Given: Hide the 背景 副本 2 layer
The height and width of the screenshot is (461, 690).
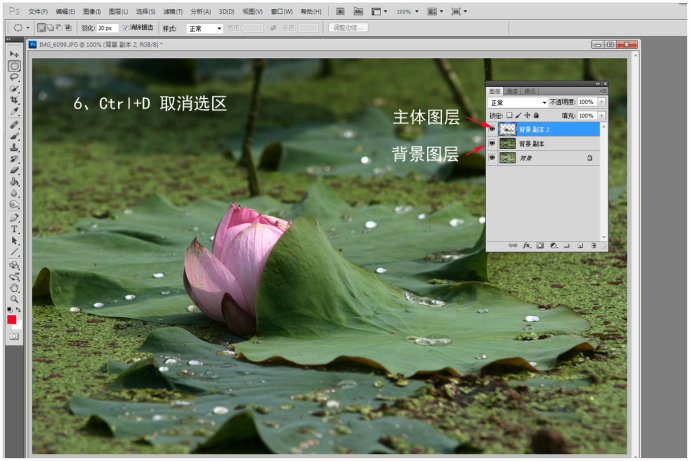Looking at the screenshot, I should 492,129.
